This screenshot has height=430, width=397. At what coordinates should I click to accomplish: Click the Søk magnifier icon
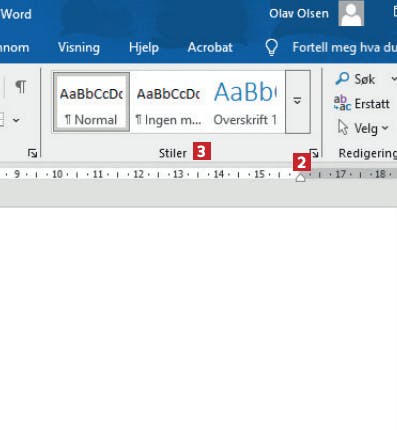342,79
